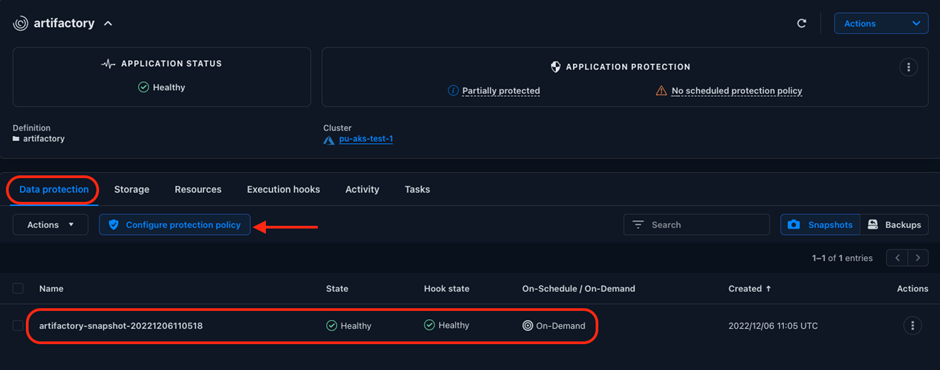Click the Application Protection shield icon
This screenshot has width=940, height=370.
pyautogui.click(x=556, y=67)
